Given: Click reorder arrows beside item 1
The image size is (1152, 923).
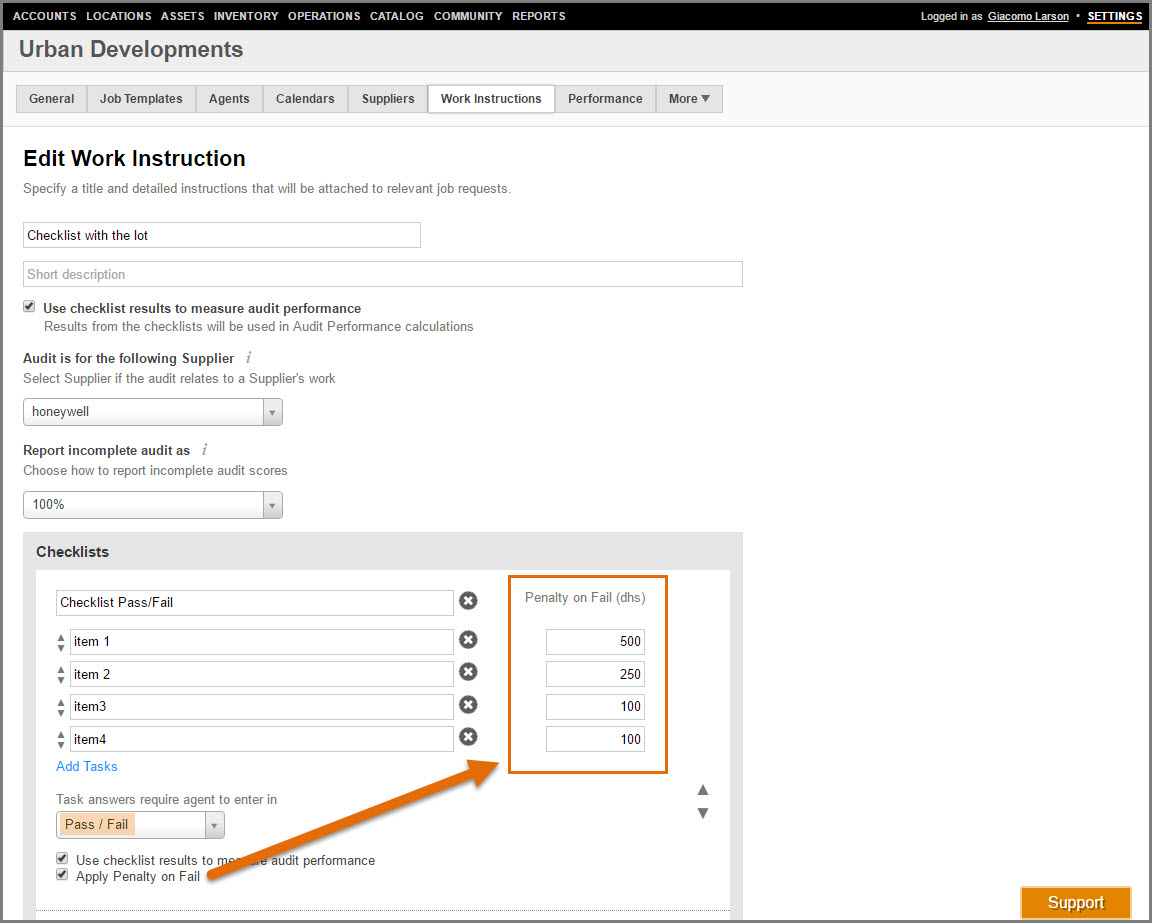Looking at the screenshot, I should click(61, 642).
